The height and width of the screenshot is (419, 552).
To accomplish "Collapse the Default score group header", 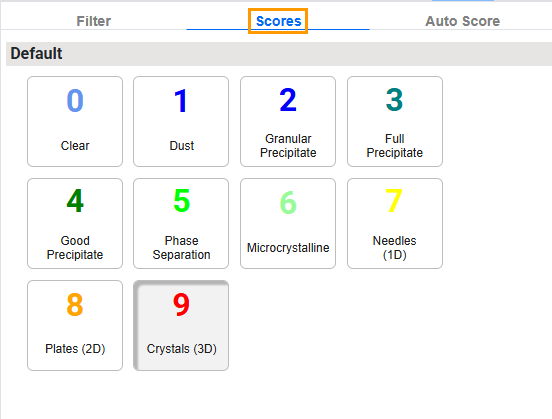I will 279,54.
